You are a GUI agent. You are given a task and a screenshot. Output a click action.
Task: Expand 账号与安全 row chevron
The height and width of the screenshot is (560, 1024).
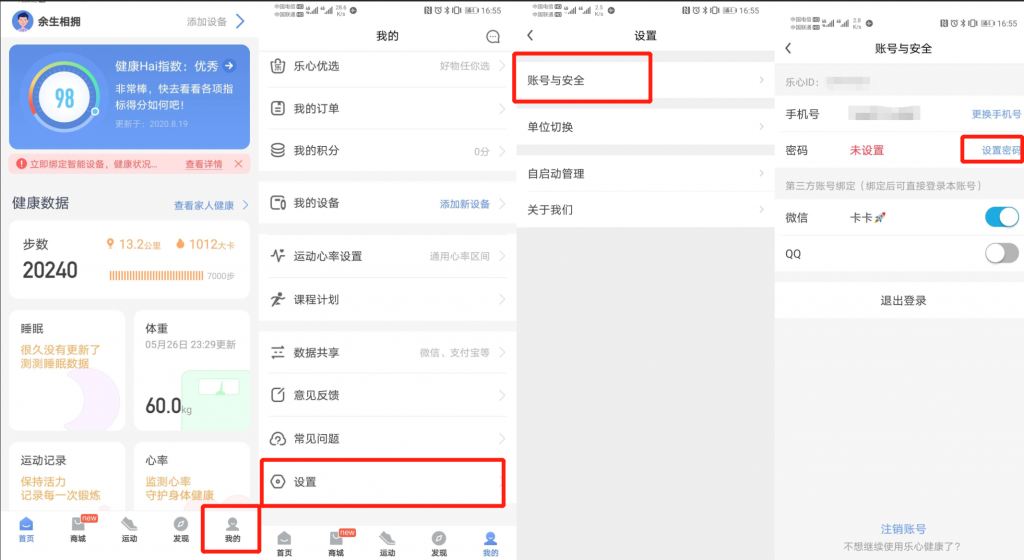(761, 80)
